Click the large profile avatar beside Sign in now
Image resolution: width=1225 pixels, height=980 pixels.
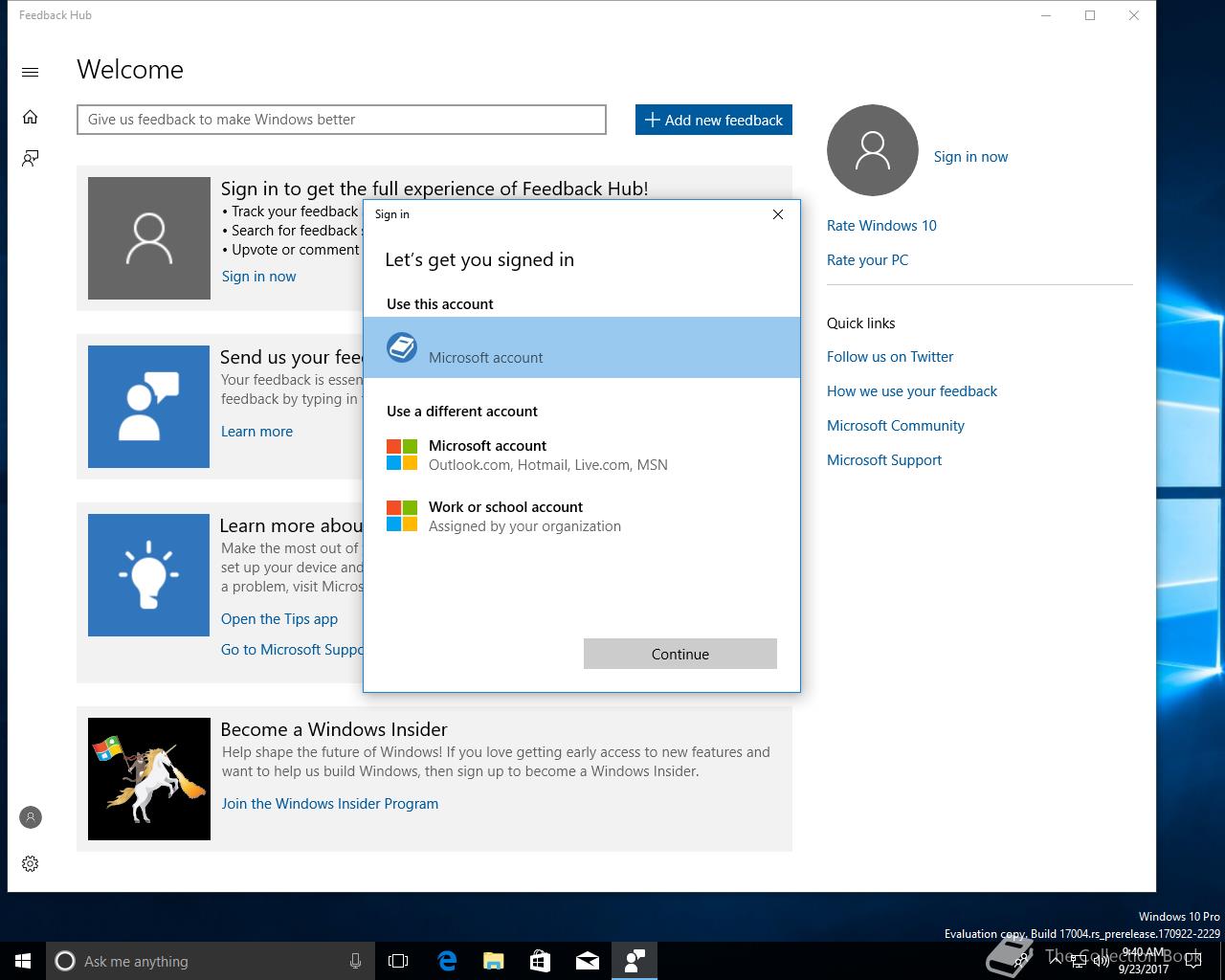[872, 150]
